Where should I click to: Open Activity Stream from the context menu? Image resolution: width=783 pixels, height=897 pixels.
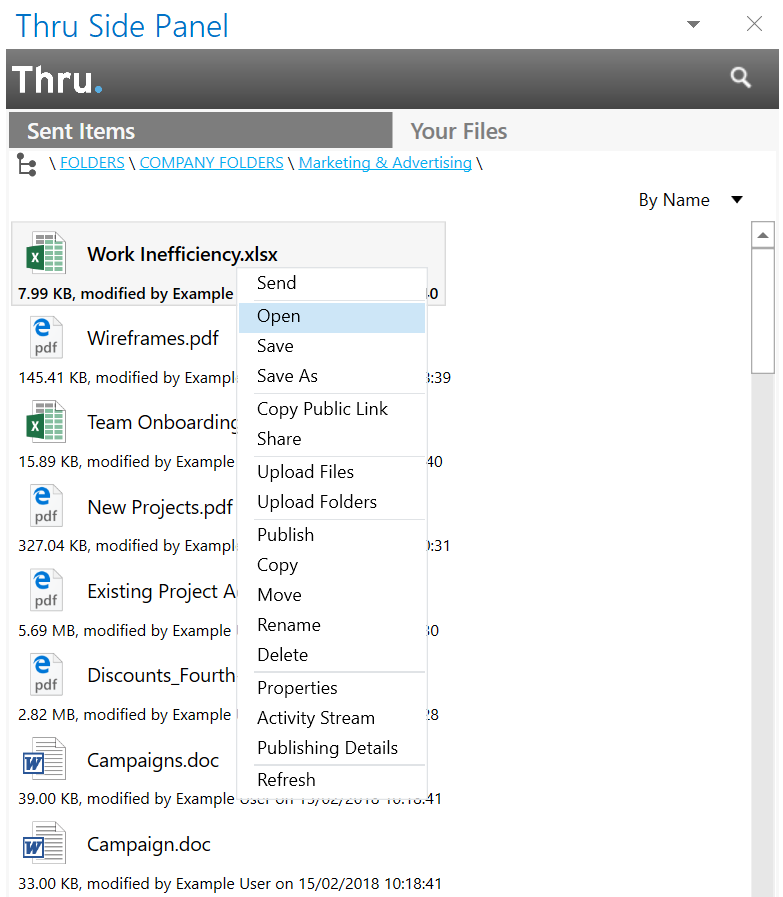[x=332, y=718]
